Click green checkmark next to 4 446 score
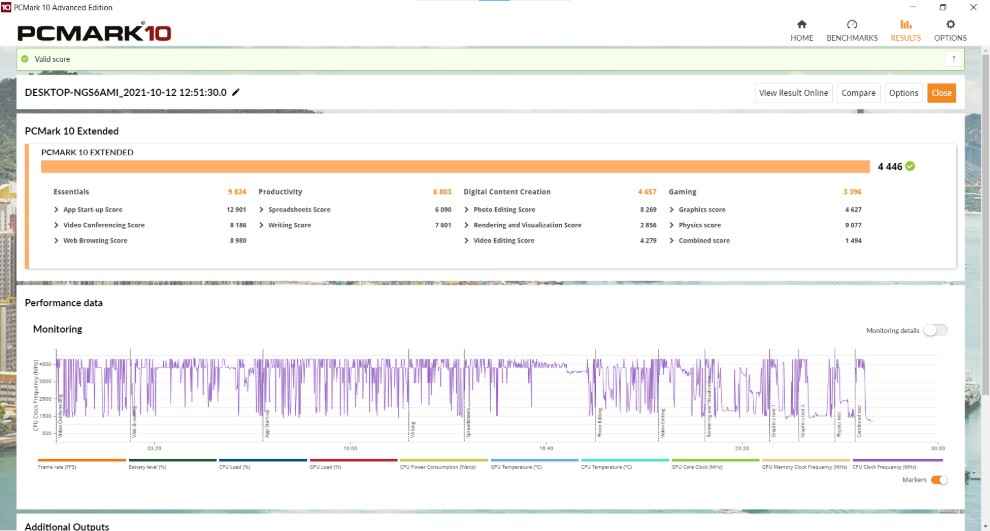Viewport: 990px width, 531px height. [910, 166]
